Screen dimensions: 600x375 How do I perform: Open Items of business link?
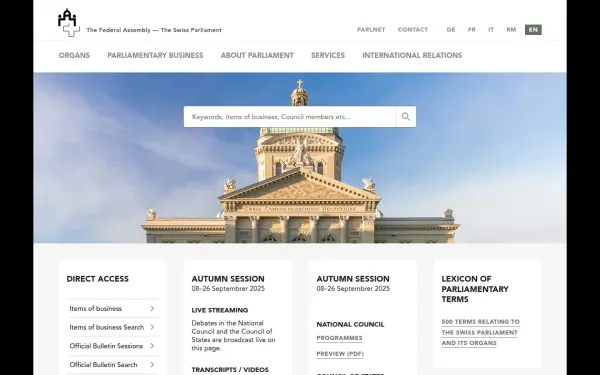click(96, 308)
